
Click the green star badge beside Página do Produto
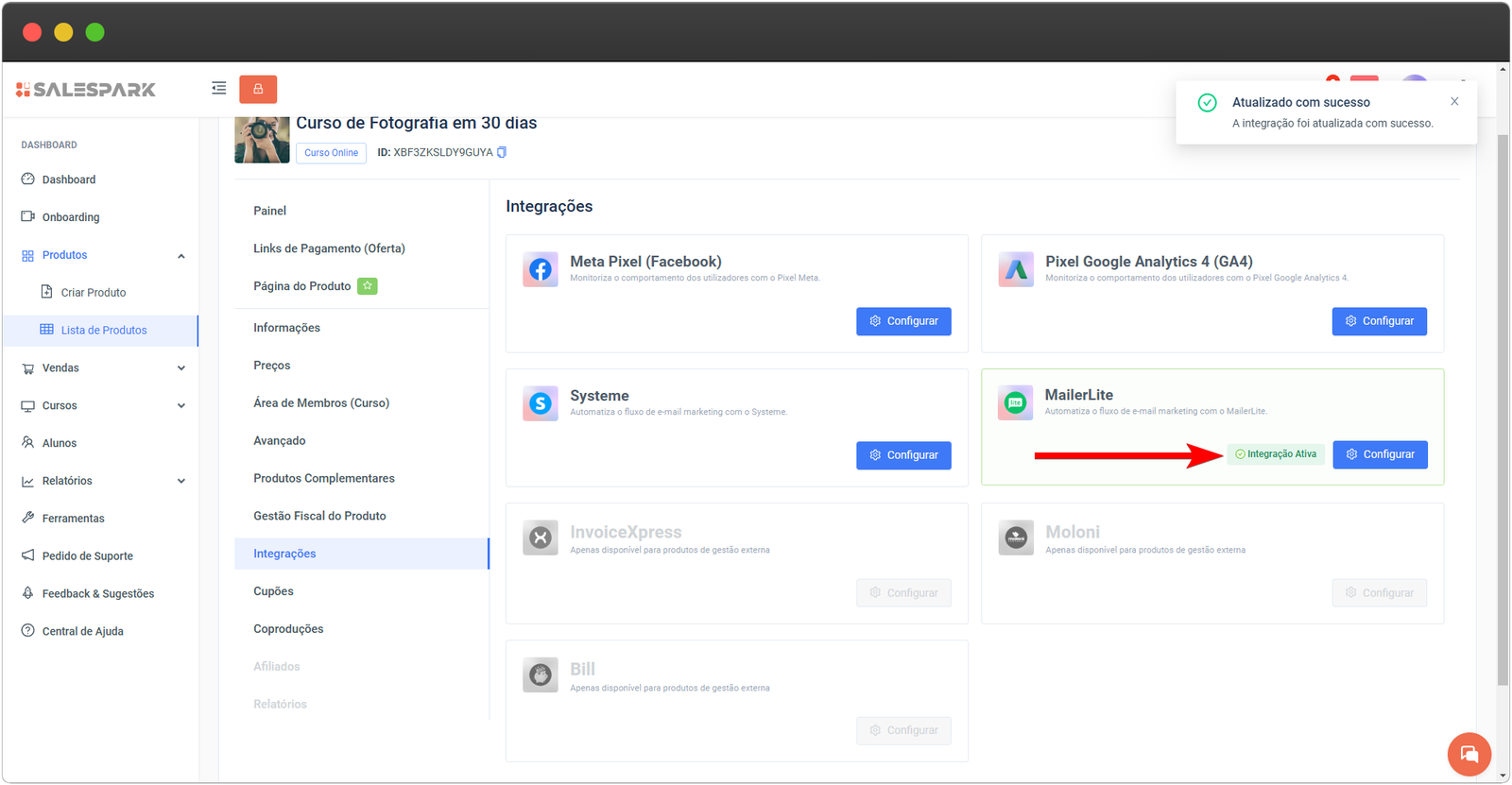click(367, 286)
